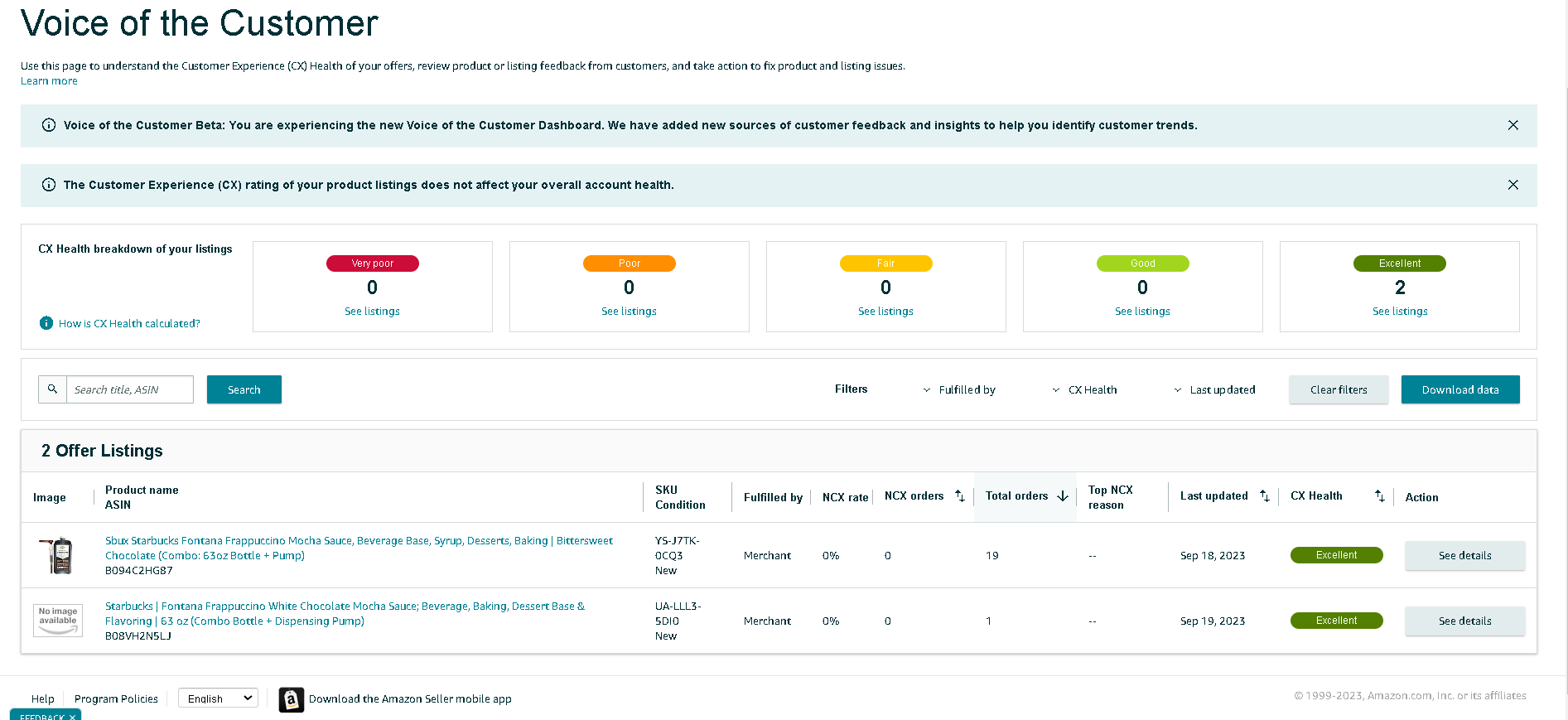Open the Sbux Starbucks Mocha Sauce product link
The image size is (1568, 720).
click(x=359, y=548)
